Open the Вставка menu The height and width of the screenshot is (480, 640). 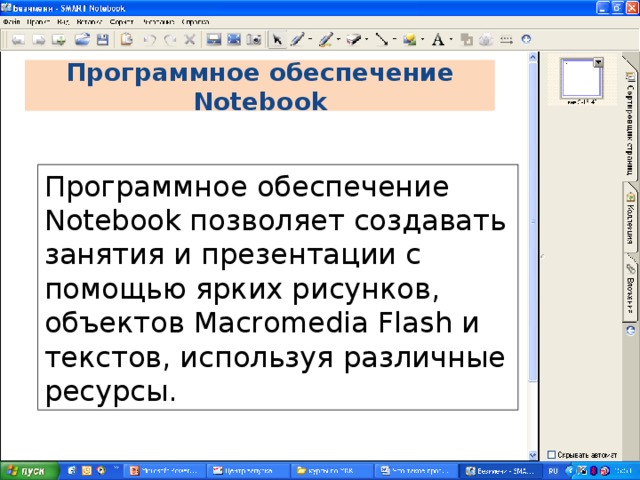click(x=89, y=22)
